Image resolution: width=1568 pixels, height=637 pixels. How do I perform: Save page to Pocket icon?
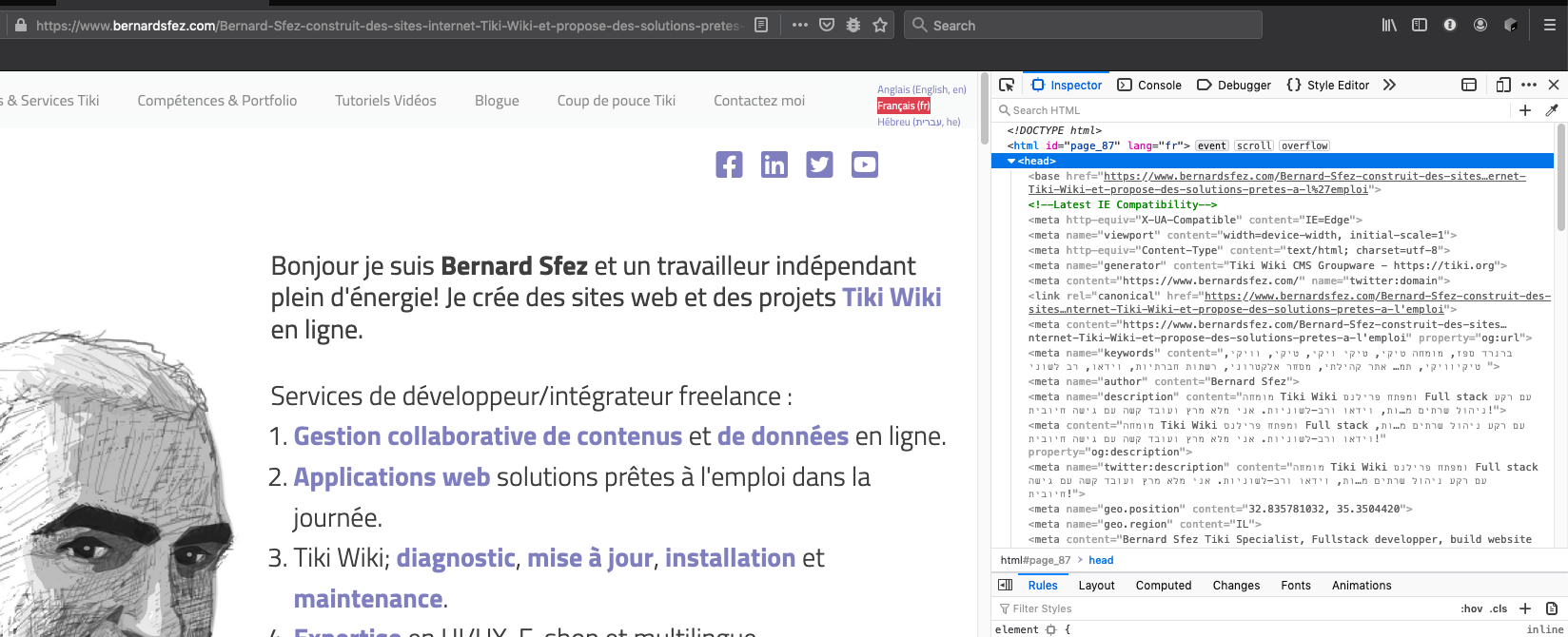pos(827,26)
